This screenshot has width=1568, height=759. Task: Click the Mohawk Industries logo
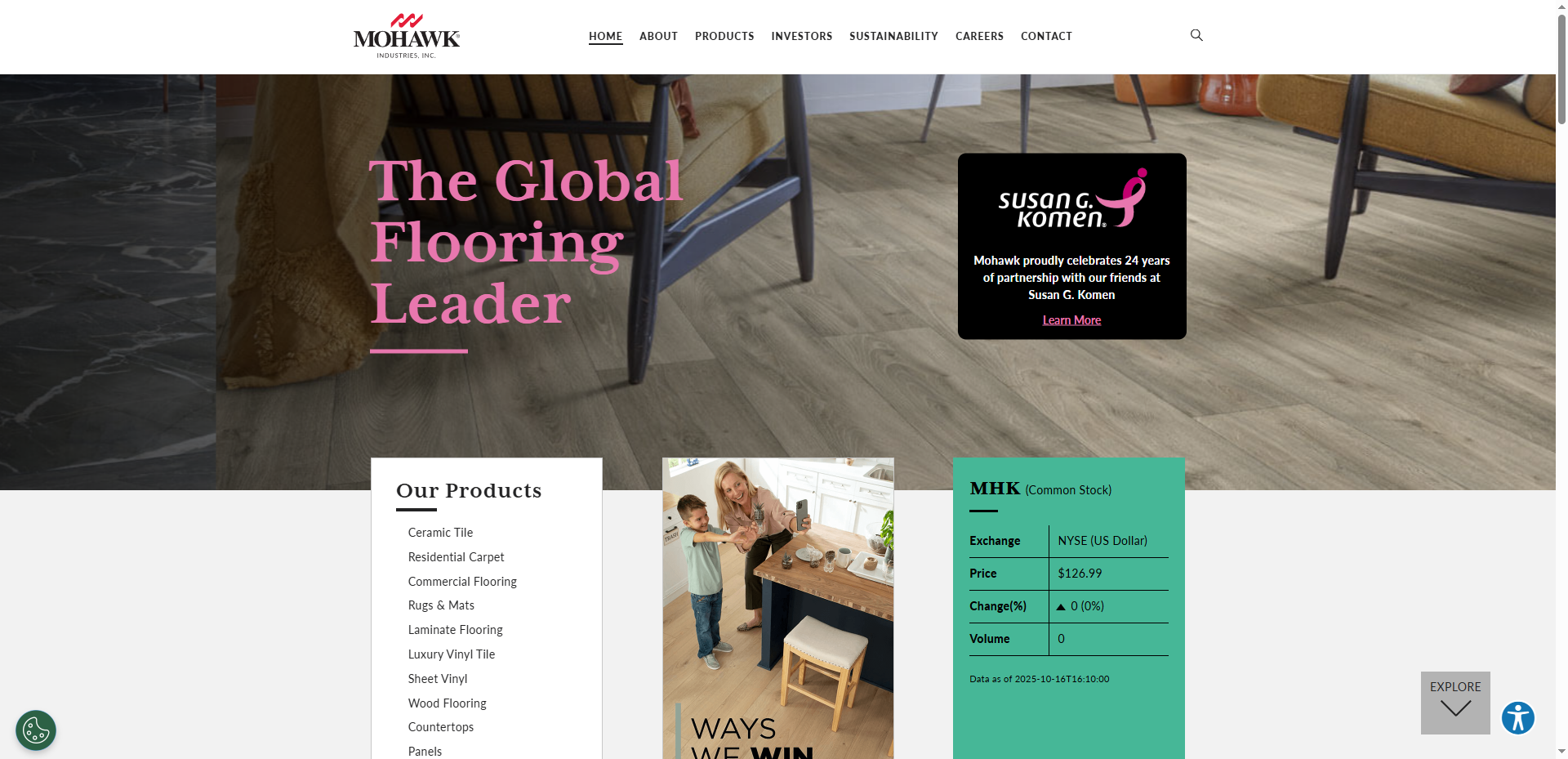click(407, 36)
